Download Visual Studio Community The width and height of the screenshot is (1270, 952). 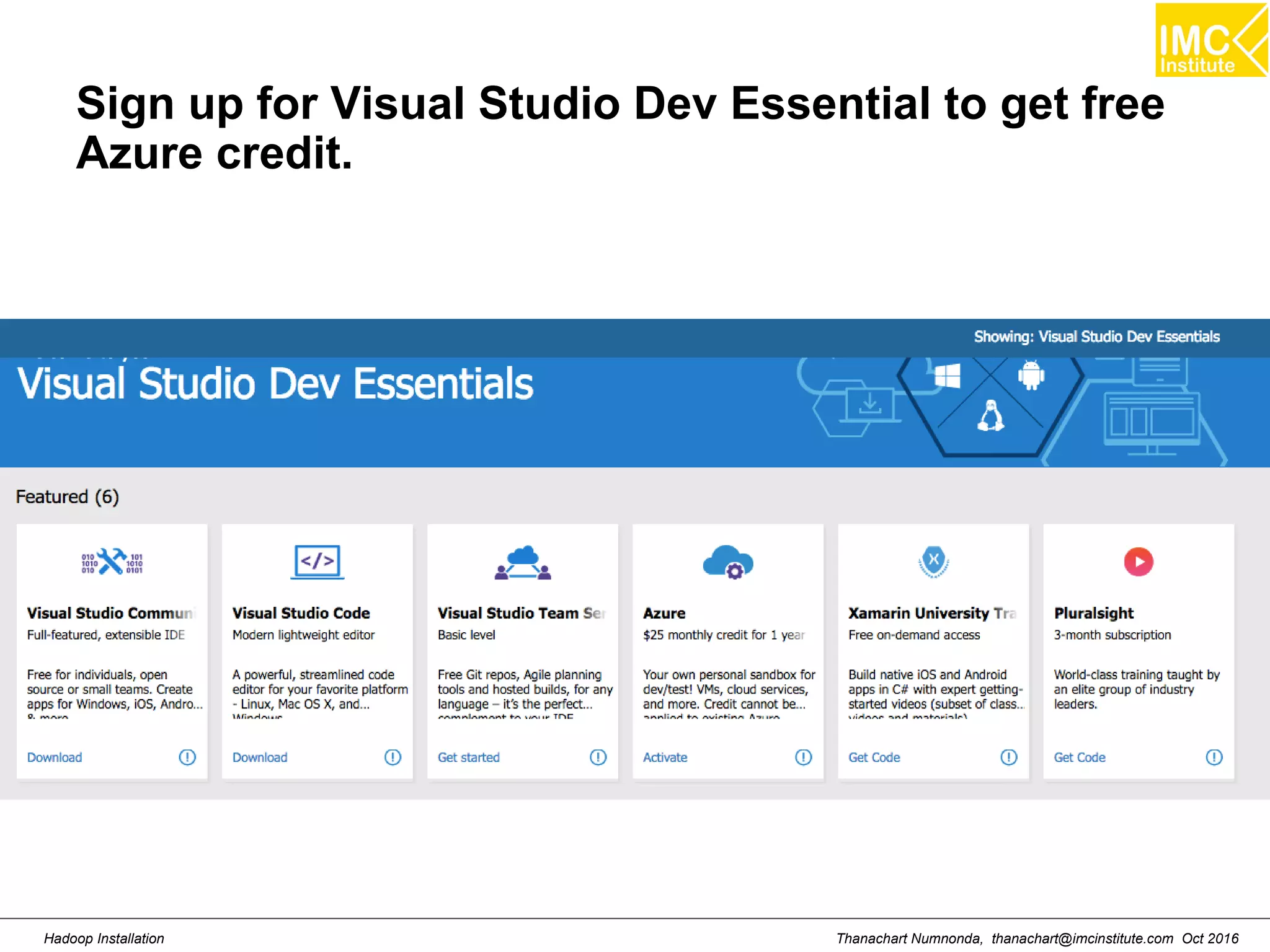55,757
